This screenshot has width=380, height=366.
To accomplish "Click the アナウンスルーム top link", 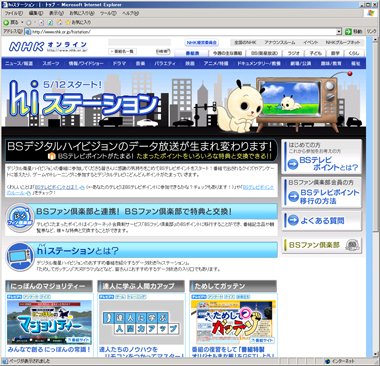I will click(x=280, y=43).
